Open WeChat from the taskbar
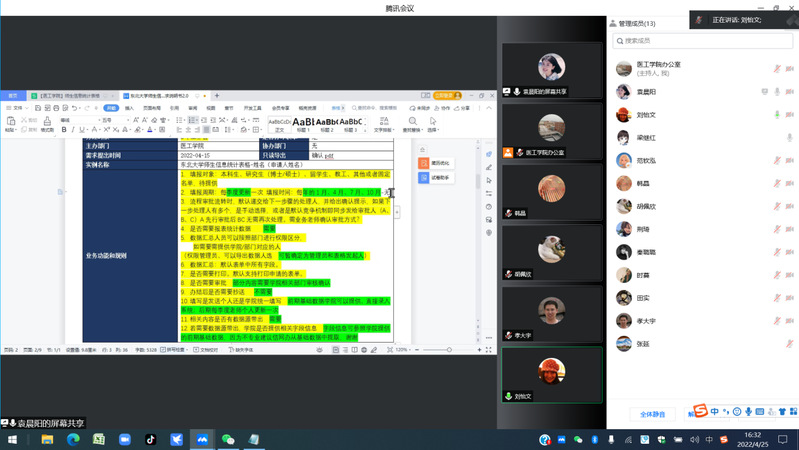 [x=227, y=439]
